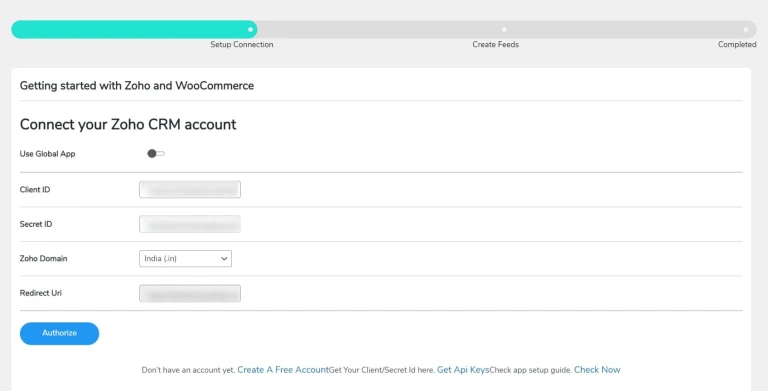Click the Authorize button
Image resolution: width=768 pixels, height=391 pixels.
click(x=59, y=333)
